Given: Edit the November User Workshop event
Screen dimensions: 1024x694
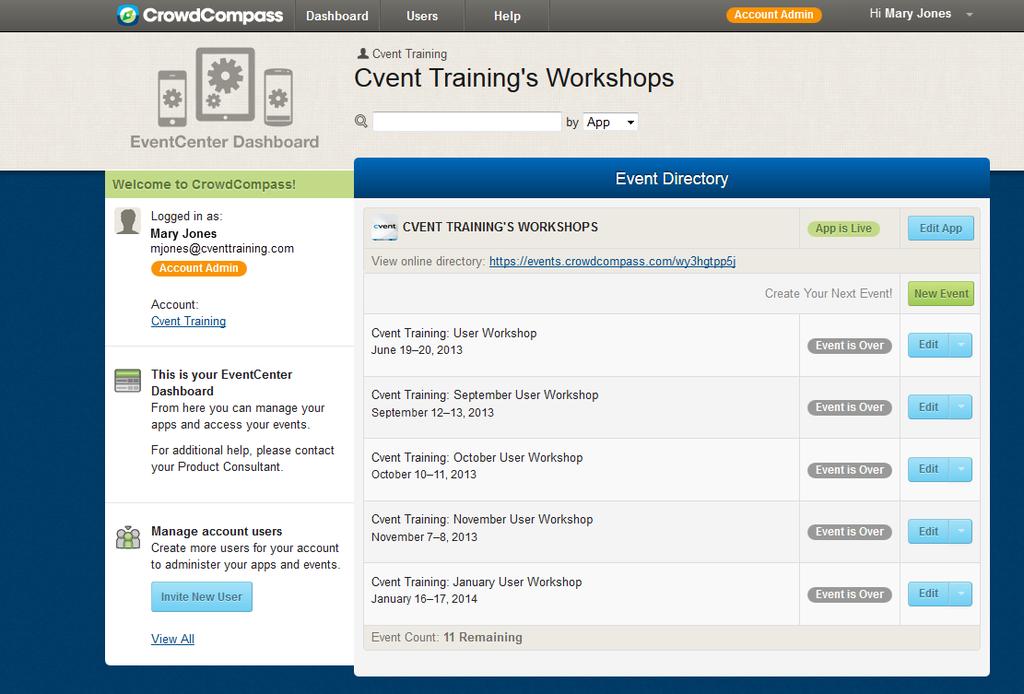Looking at the screenshot, I should tap(928, 531).
